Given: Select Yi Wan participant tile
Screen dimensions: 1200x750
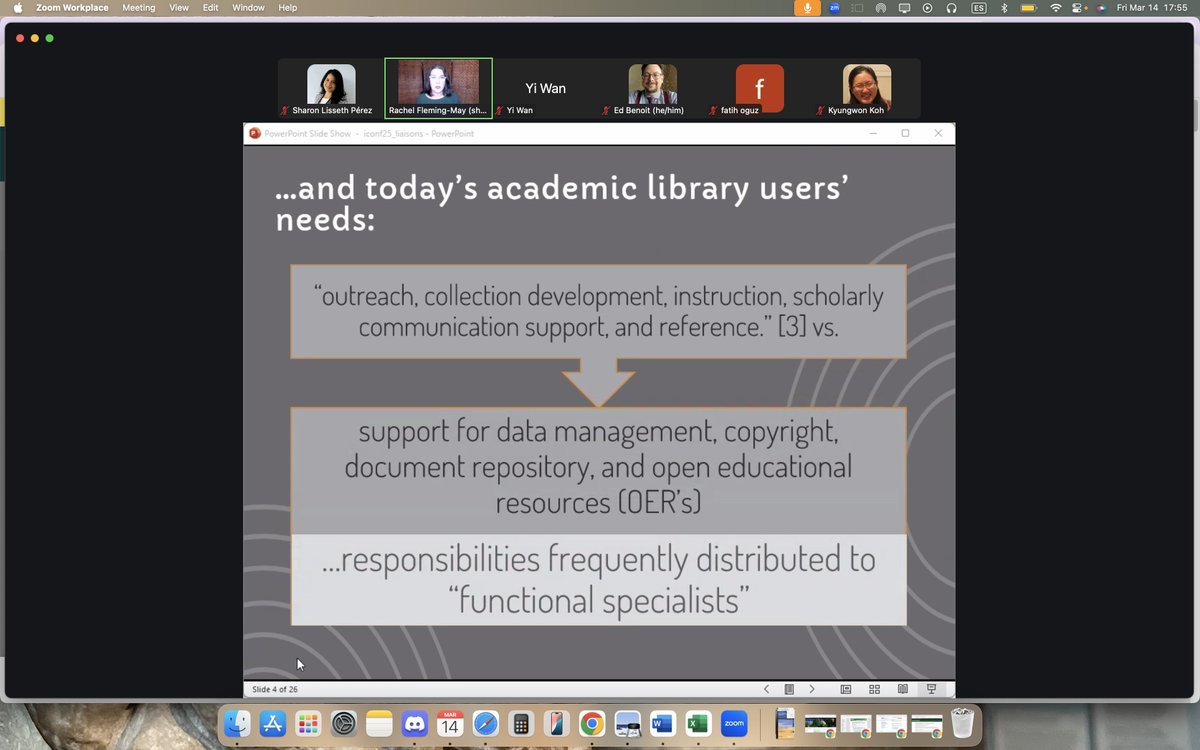Looking at the screenshot, I should tap(546, 88).
